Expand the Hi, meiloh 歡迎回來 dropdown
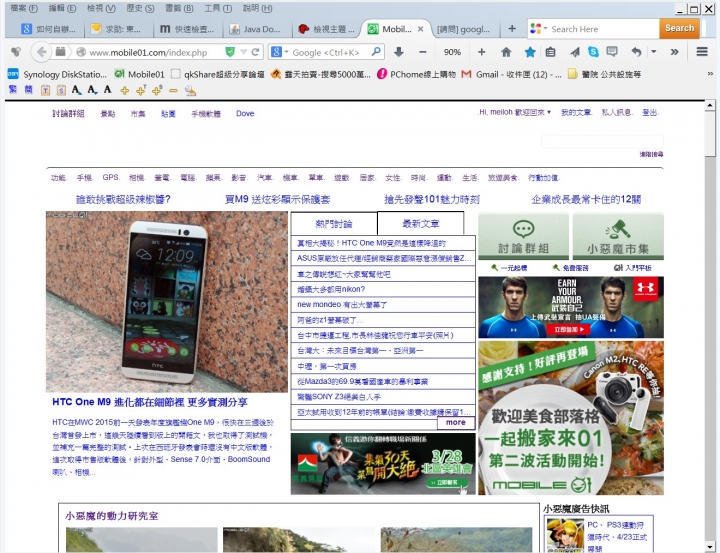The image size is (720, 553). 514,112
